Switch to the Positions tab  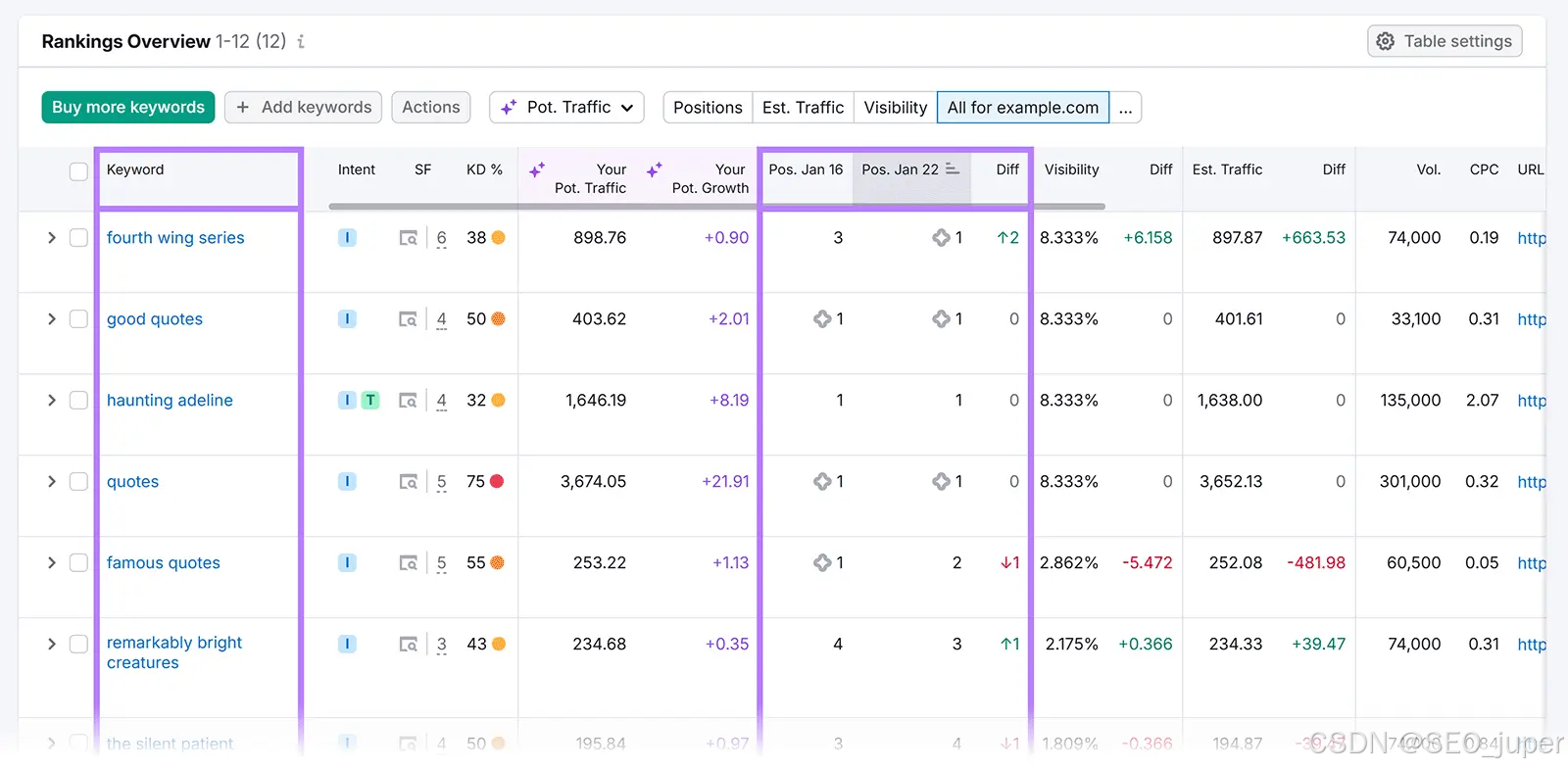[708, 107]
